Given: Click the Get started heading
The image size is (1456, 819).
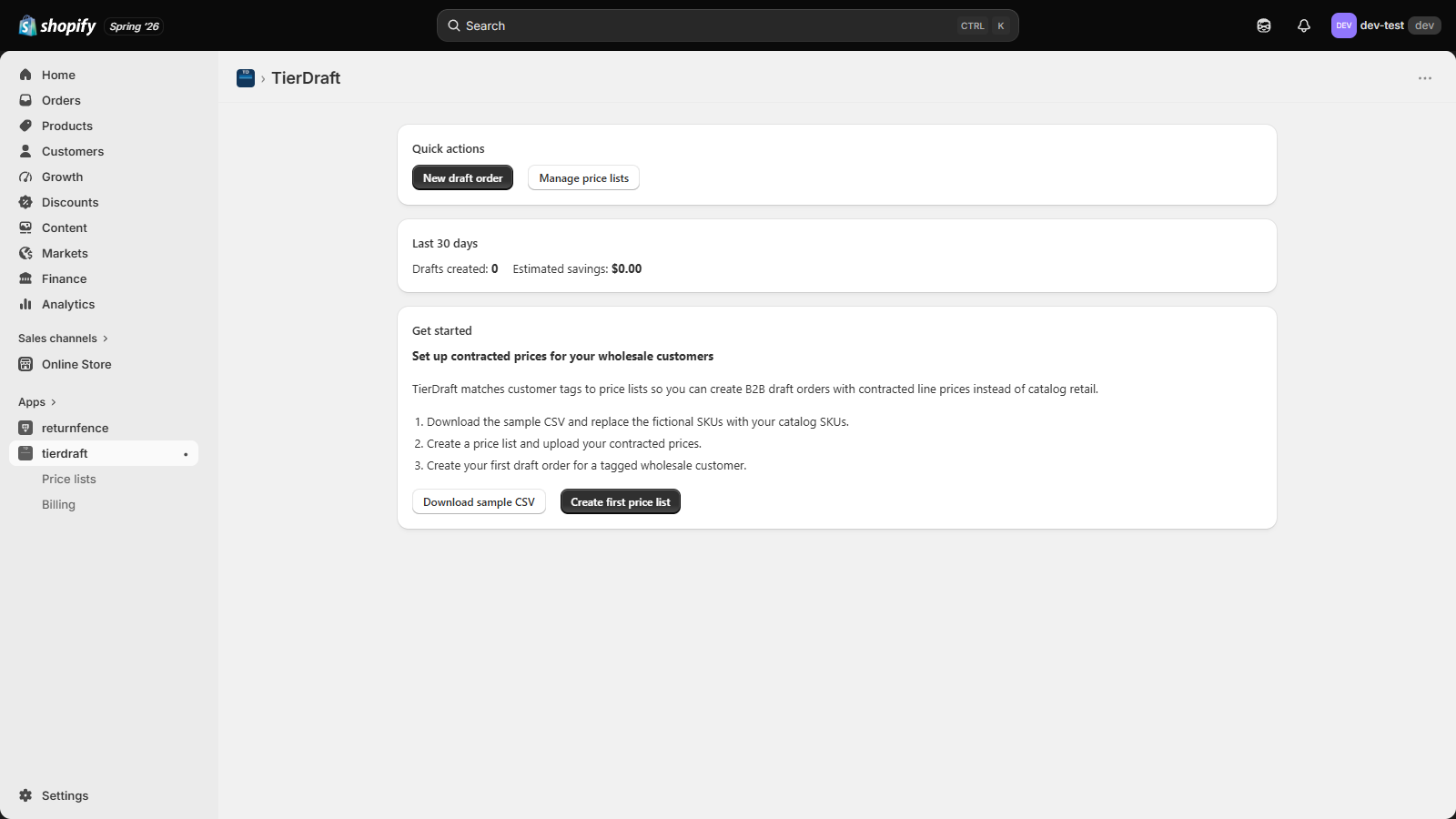Looking at the screenshot, I should click(x=442, y=330).
